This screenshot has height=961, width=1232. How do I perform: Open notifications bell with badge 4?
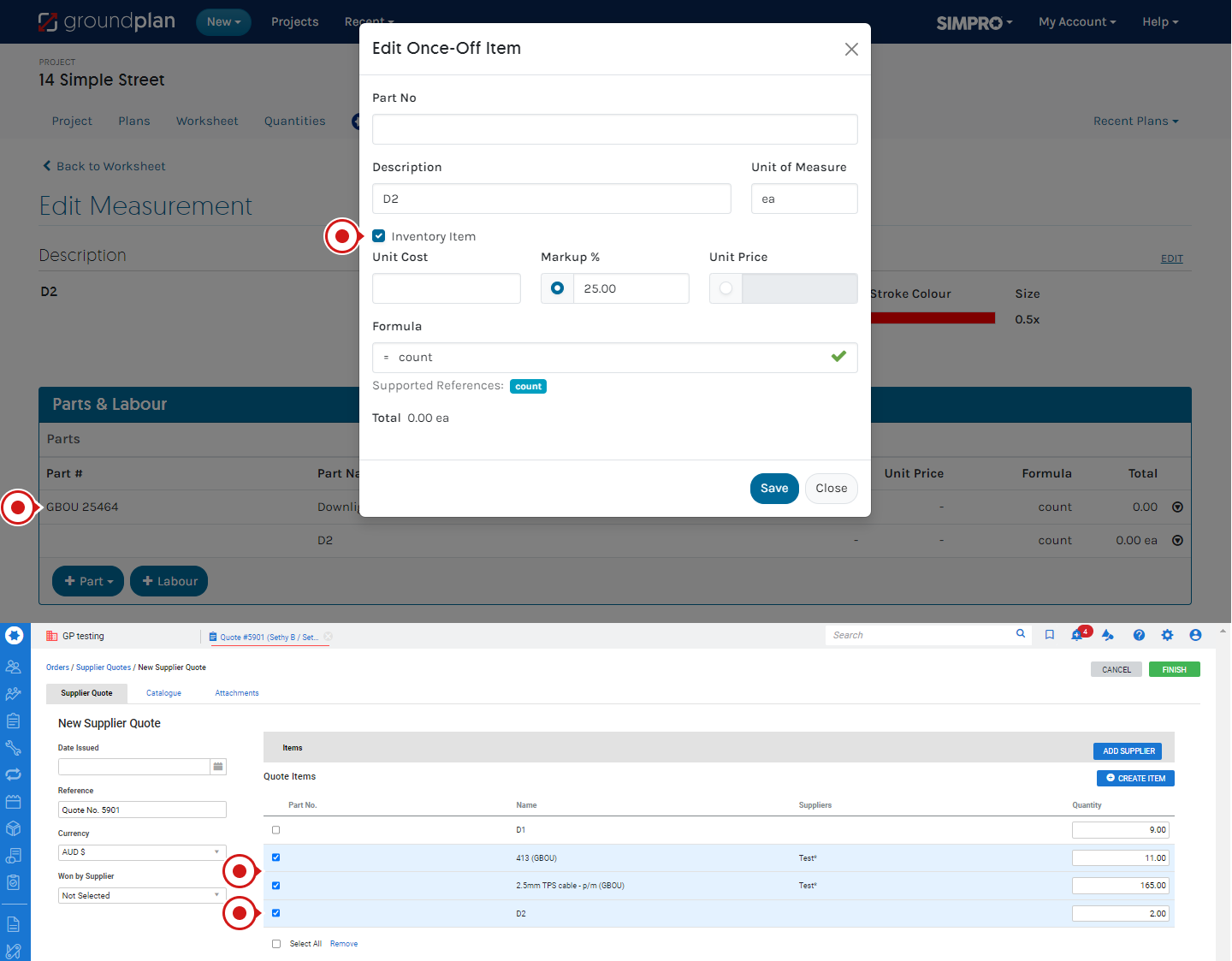point(1080,634)
